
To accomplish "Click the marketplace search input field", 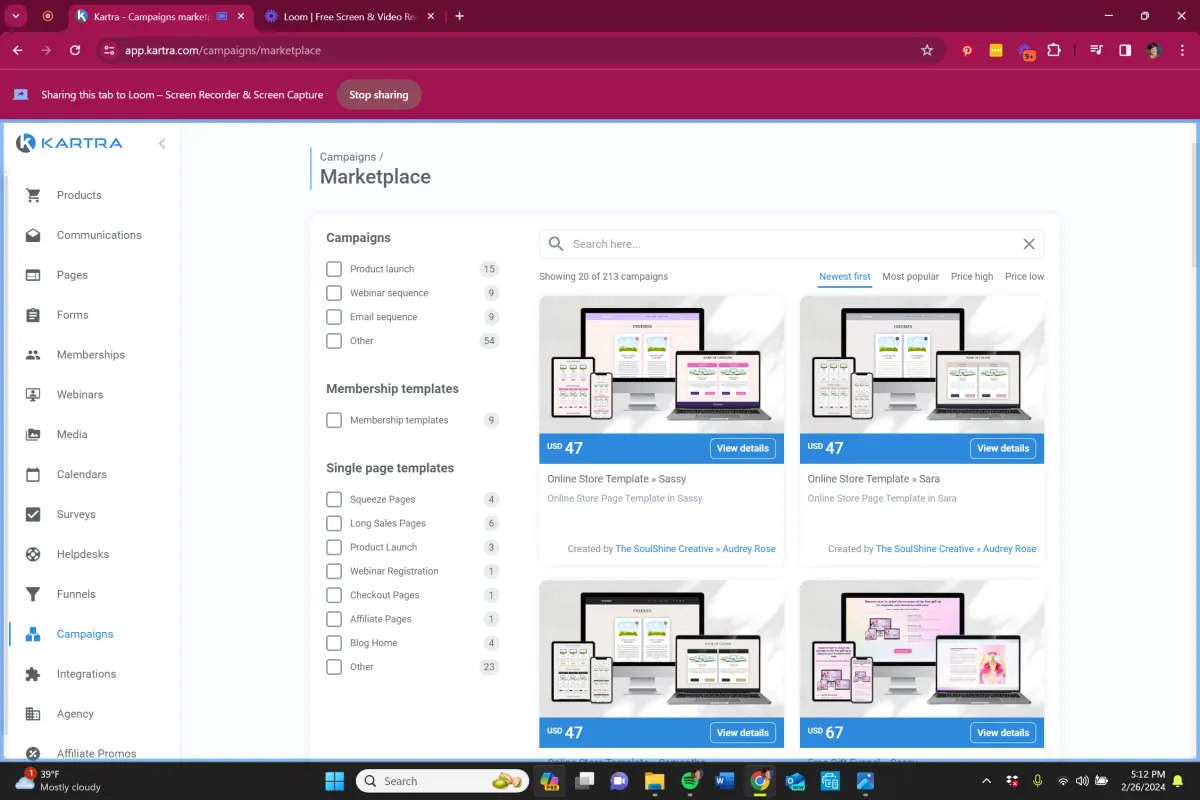I will coord(792,244).
